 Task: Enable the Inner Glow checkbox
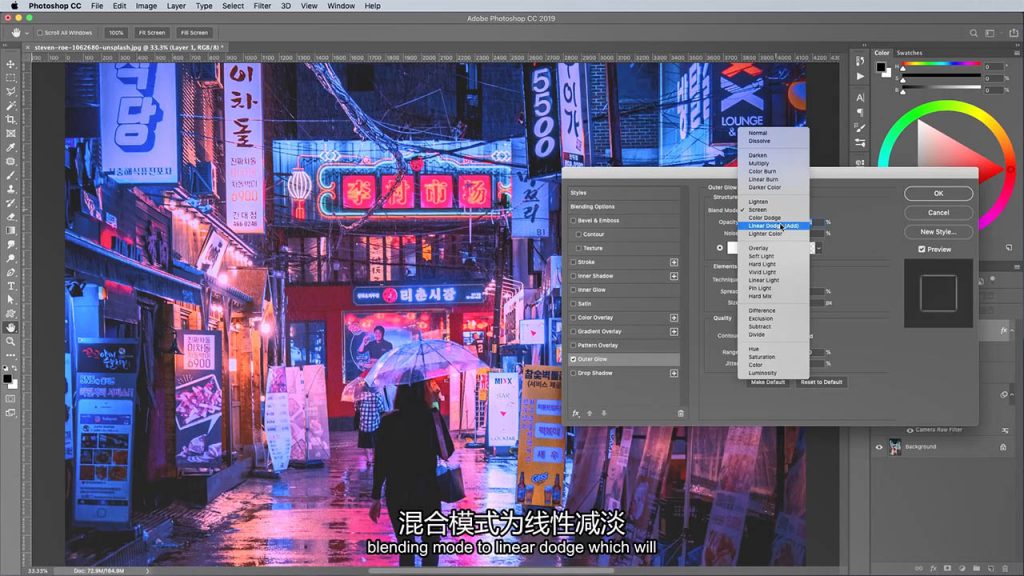pyautogui.click(x=573, y=290)
